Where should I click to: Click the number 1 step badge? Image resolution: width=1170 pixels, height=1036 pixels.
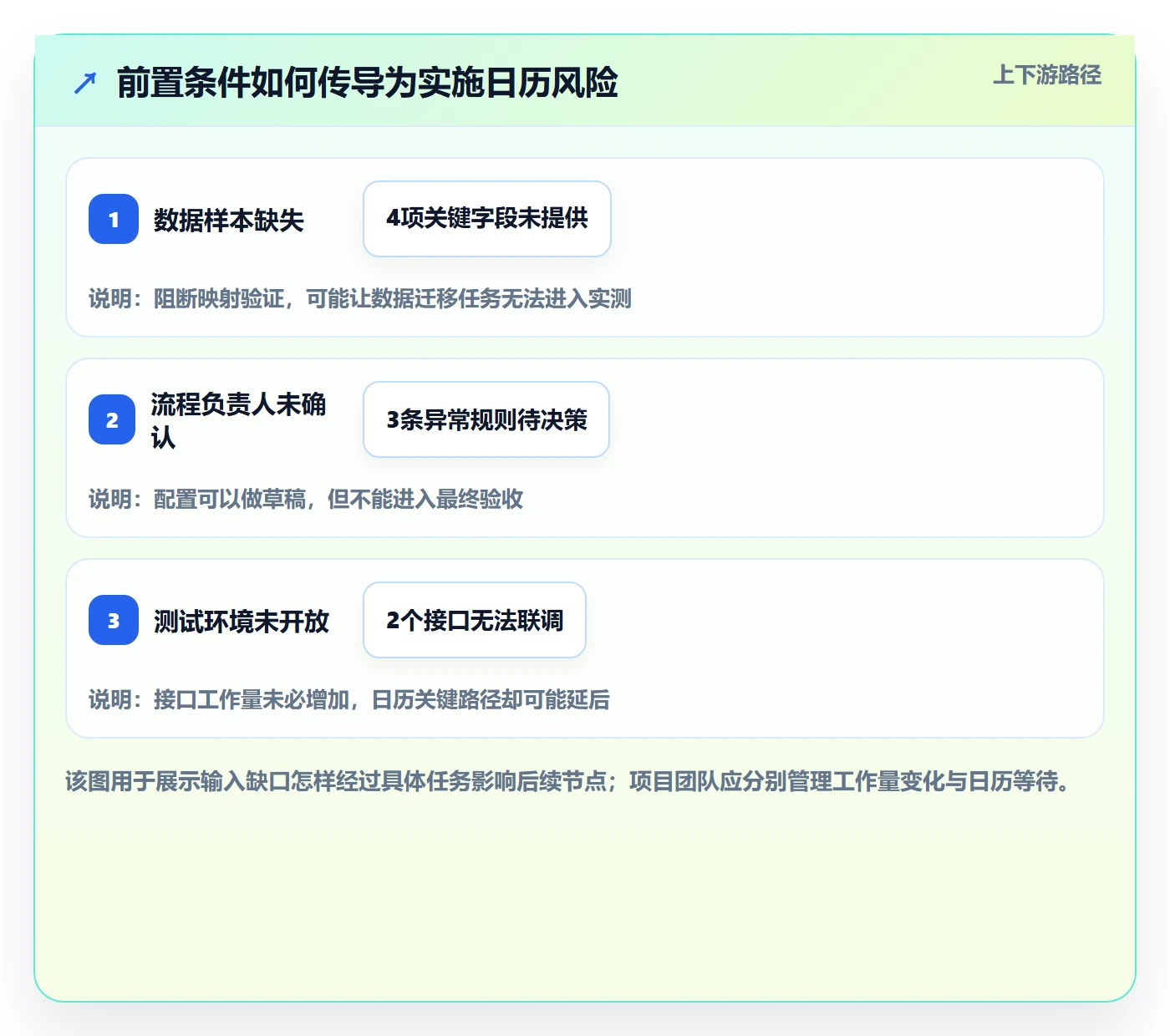coord(114,219)
